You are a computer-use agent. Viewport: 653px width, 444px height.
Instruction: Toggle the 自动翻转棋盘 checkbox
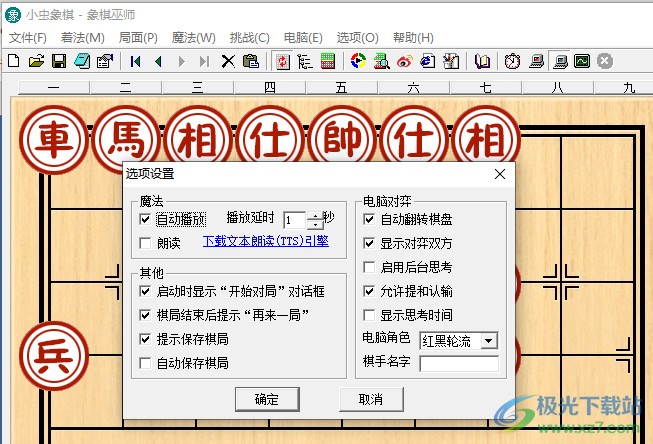pos(369,219)
